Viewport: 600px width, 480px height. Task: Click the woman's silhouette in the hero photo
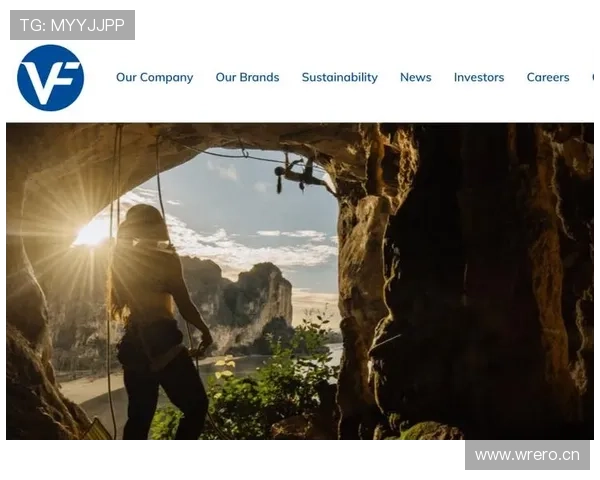[x=155, y=310]
